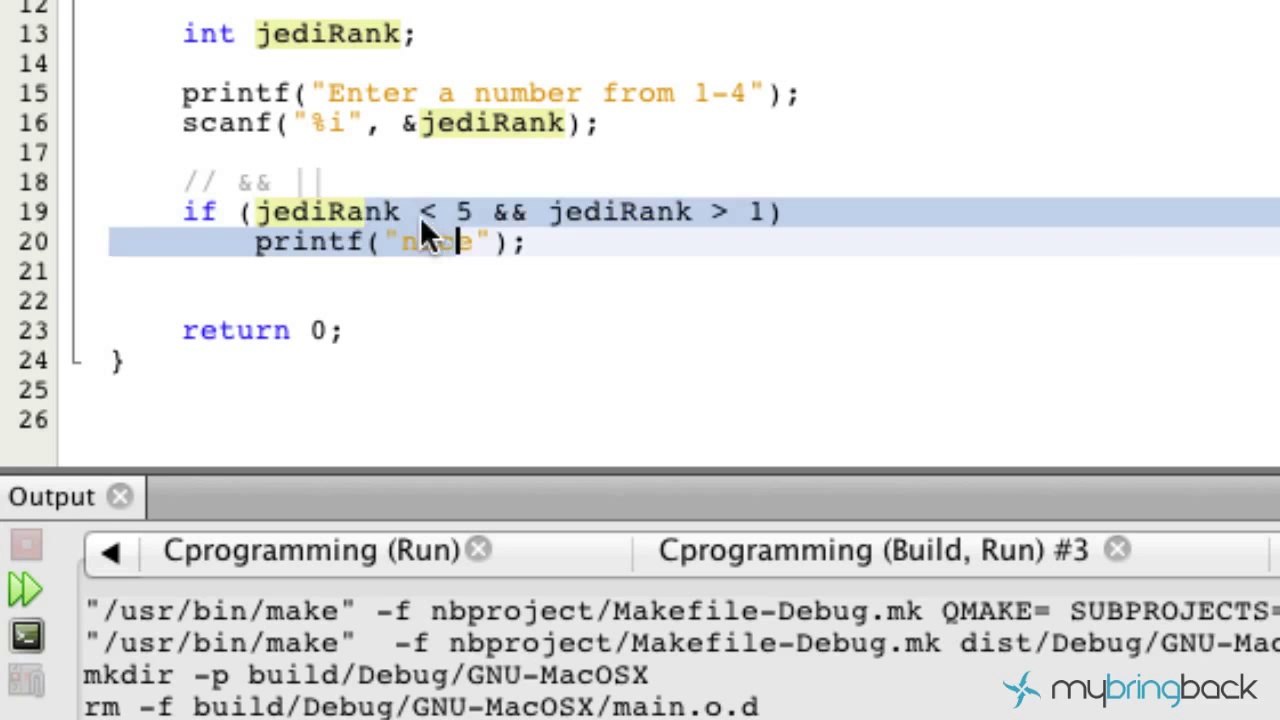Click the 'int jediRank;' declaration

click(x=298, y=34)
